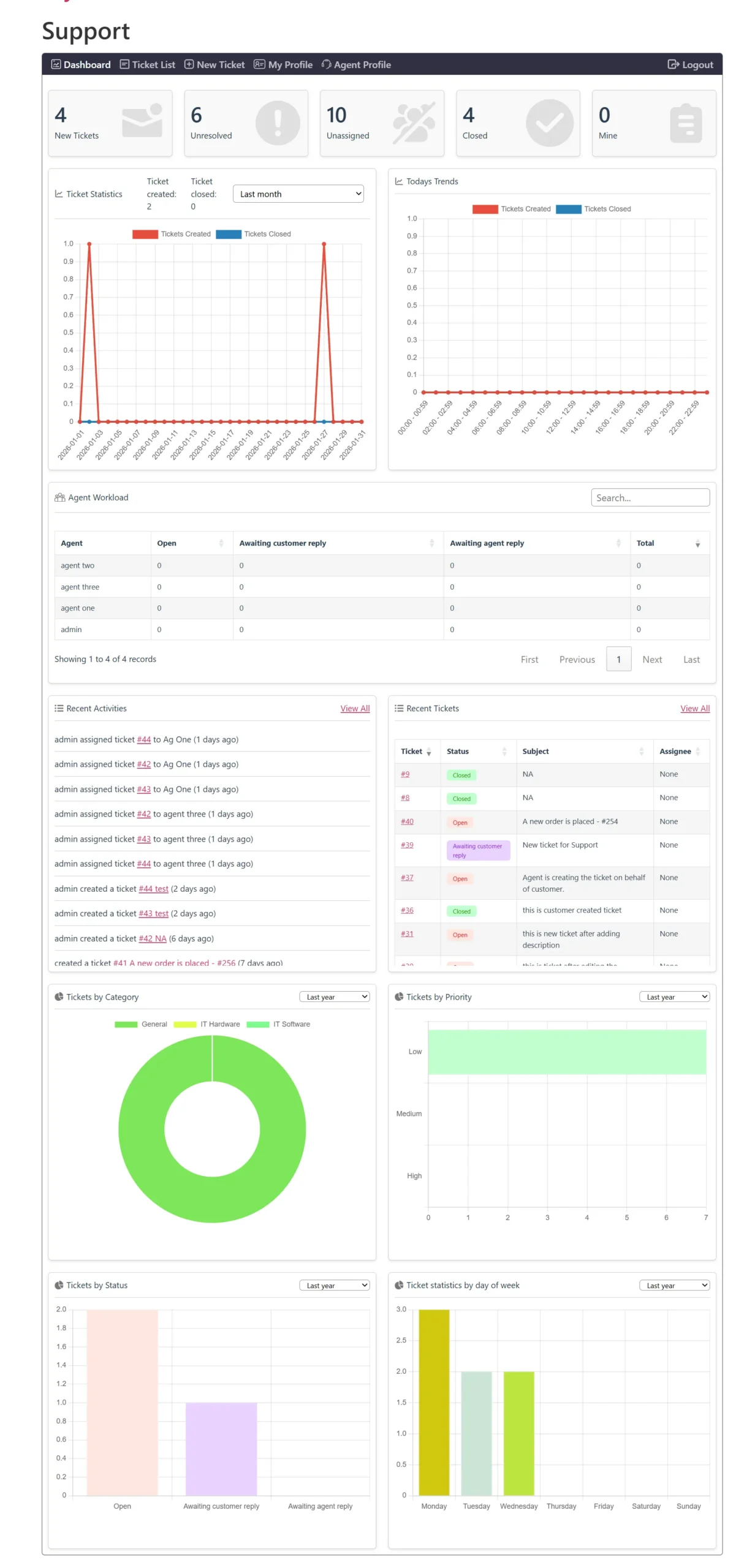Toggle Tickets Closed legend in Todays Trends
Viewport: 755px width, 1568px height.
tap(568, 209)
